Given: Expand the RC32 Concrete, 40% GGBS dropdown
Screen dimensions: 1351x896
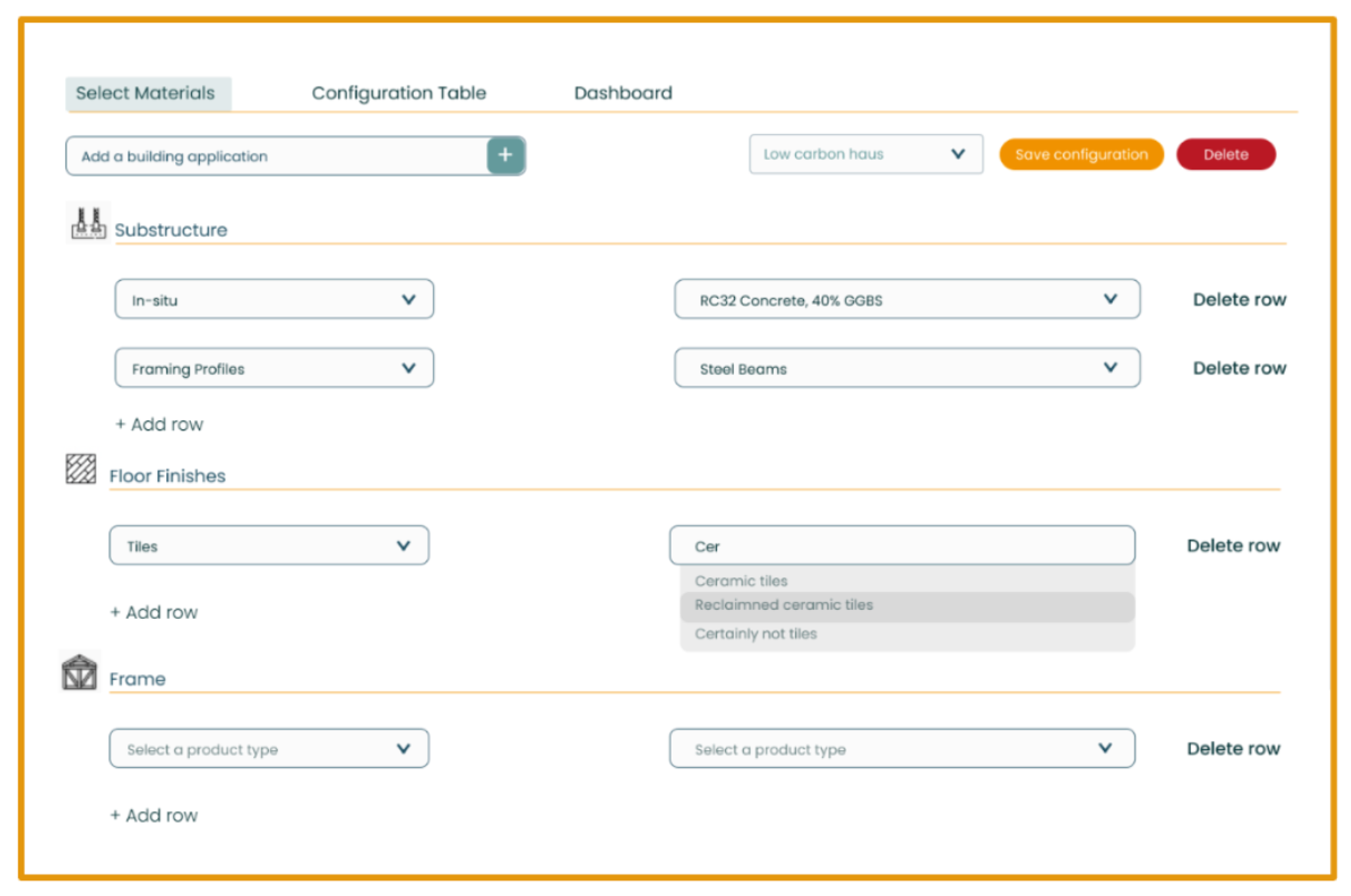Looking at the screenshot, I should [x=907, y=300].
